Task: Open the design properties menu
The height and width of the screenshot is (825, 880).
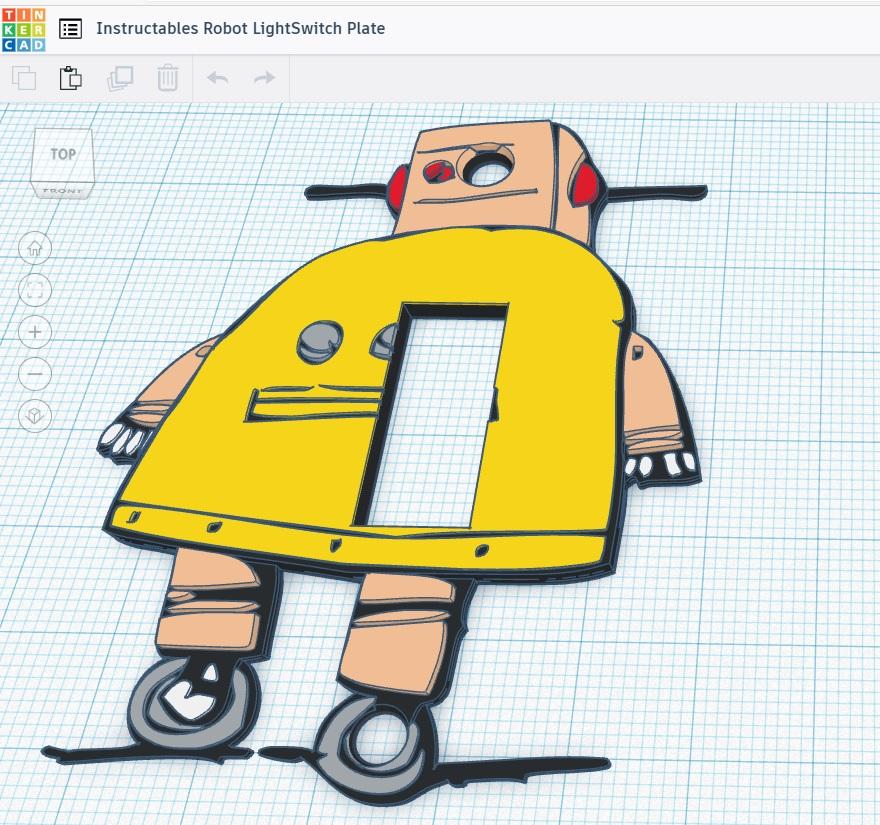Action: [x=69, y=29]
